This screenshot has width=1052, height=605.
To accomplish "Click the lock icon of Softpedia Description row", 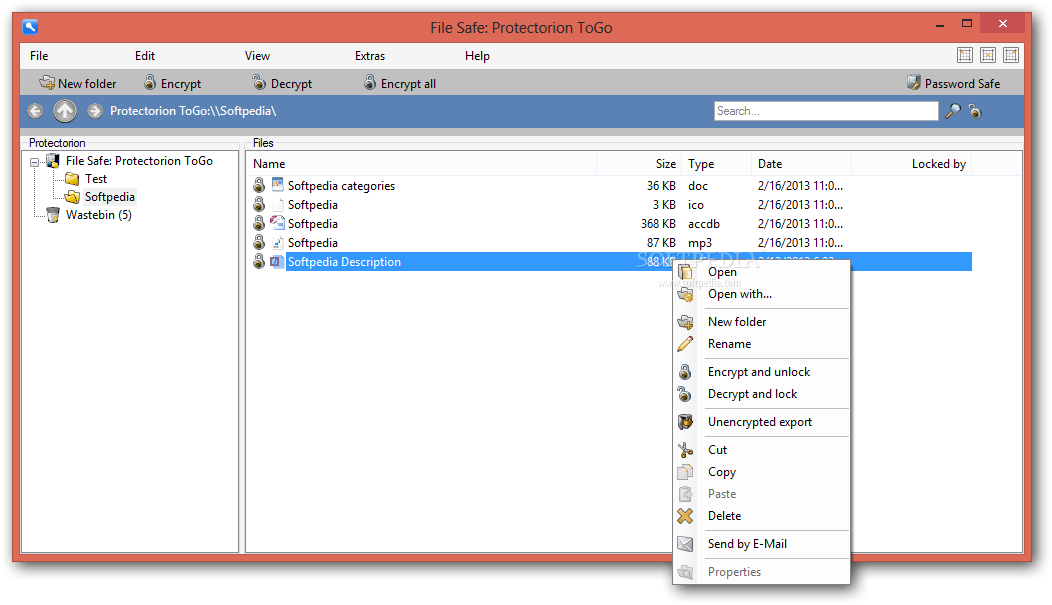I will click(259, 261).
